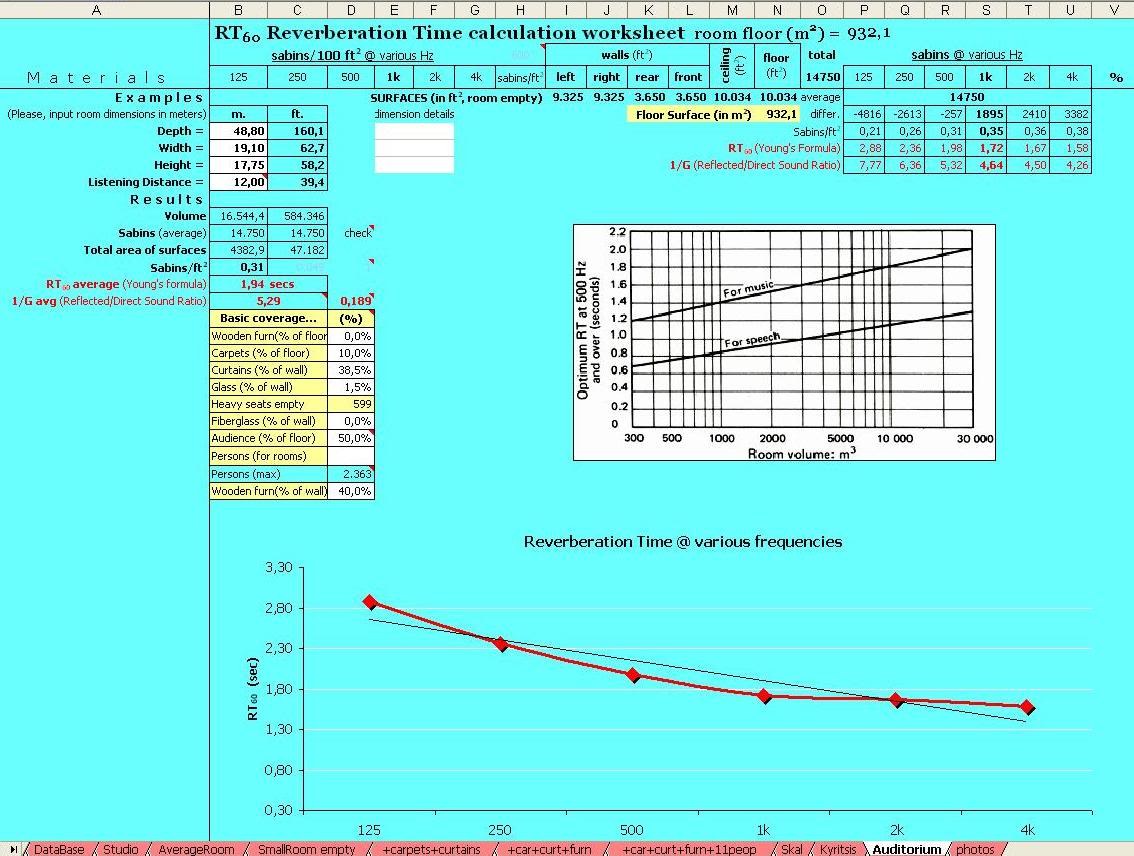
Task: Click the 0,189 cell
Action: click(351, 301)
